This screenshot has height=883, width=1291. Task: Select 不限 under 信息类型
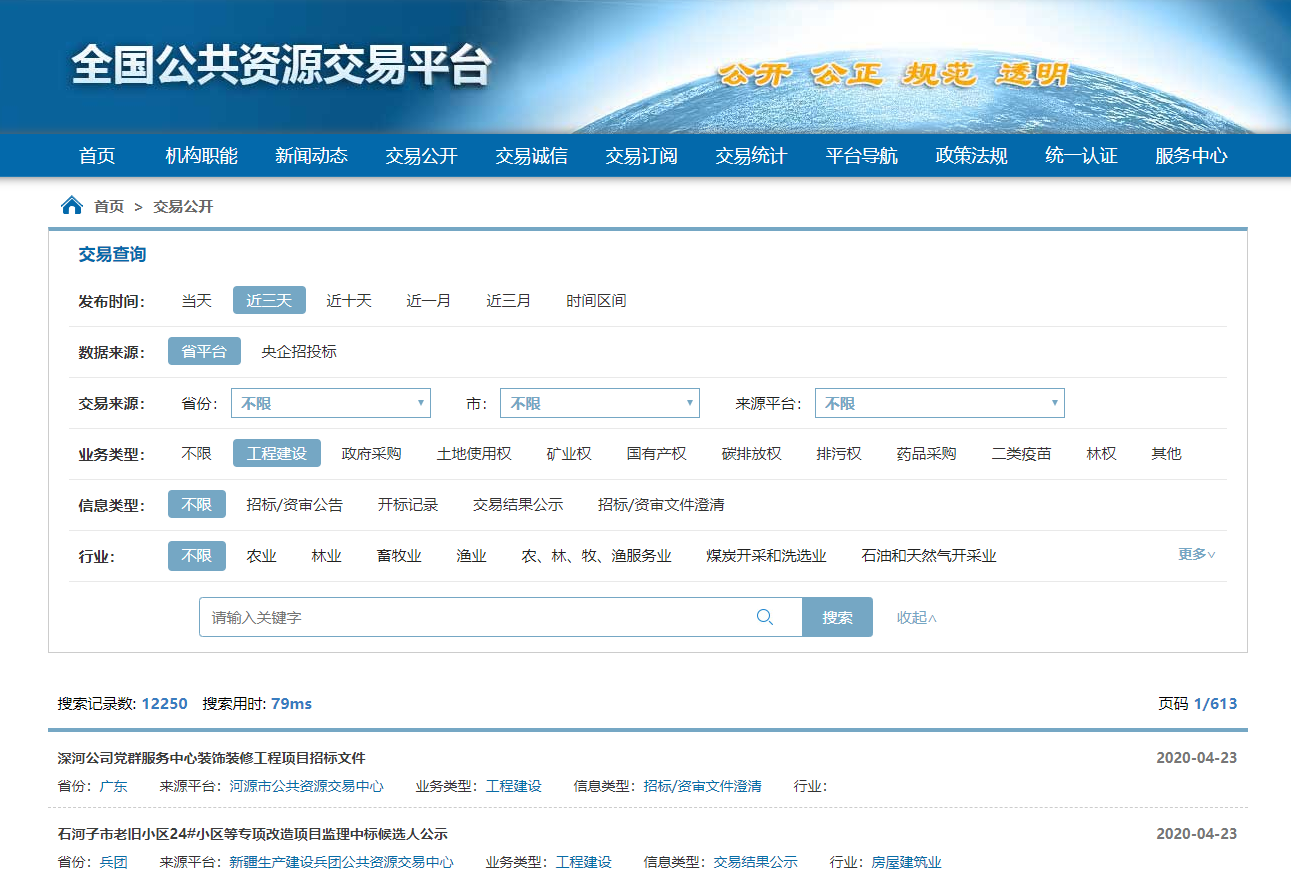tap(197, 505)
